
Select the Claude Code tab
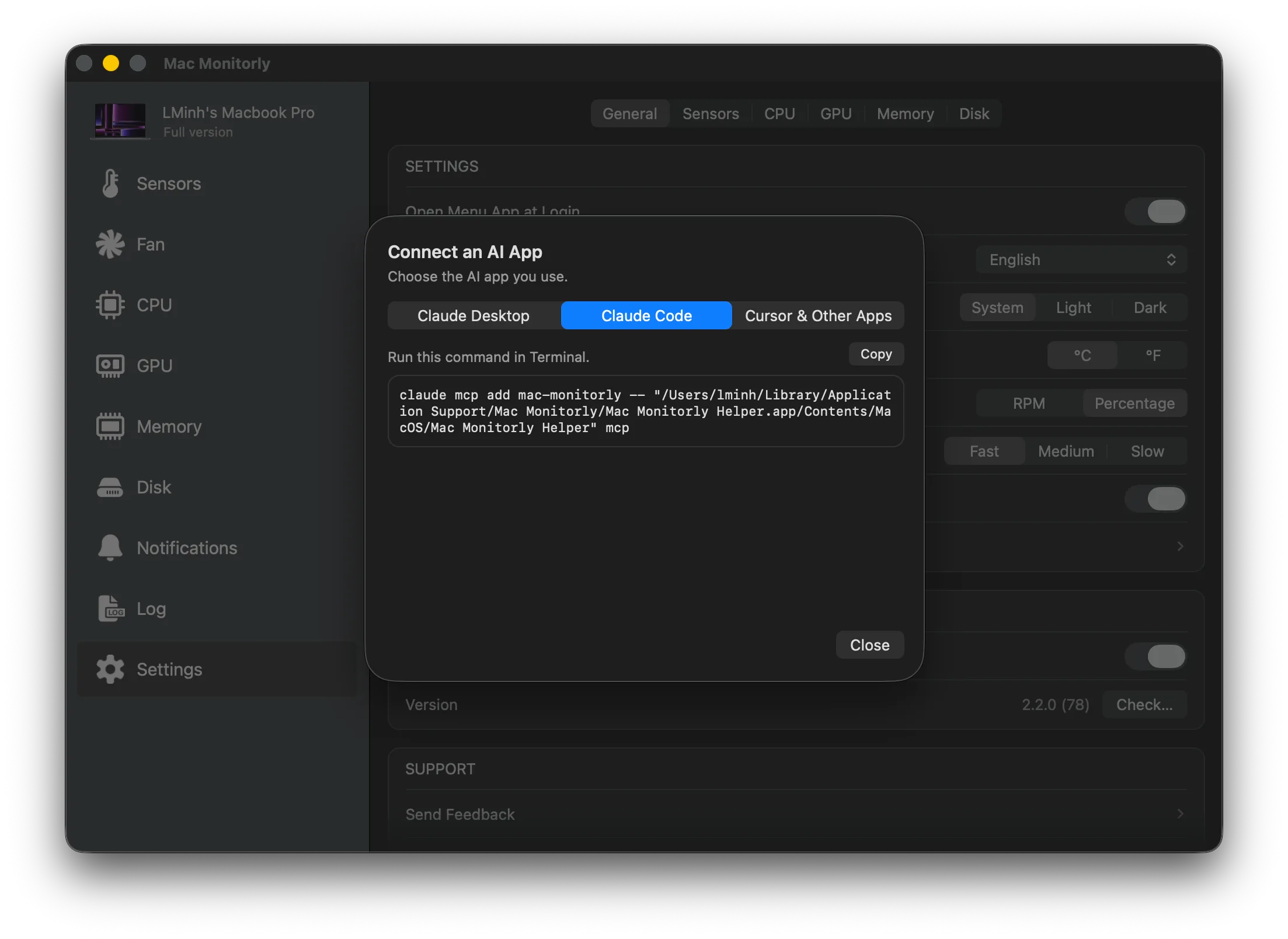(646, 315)
